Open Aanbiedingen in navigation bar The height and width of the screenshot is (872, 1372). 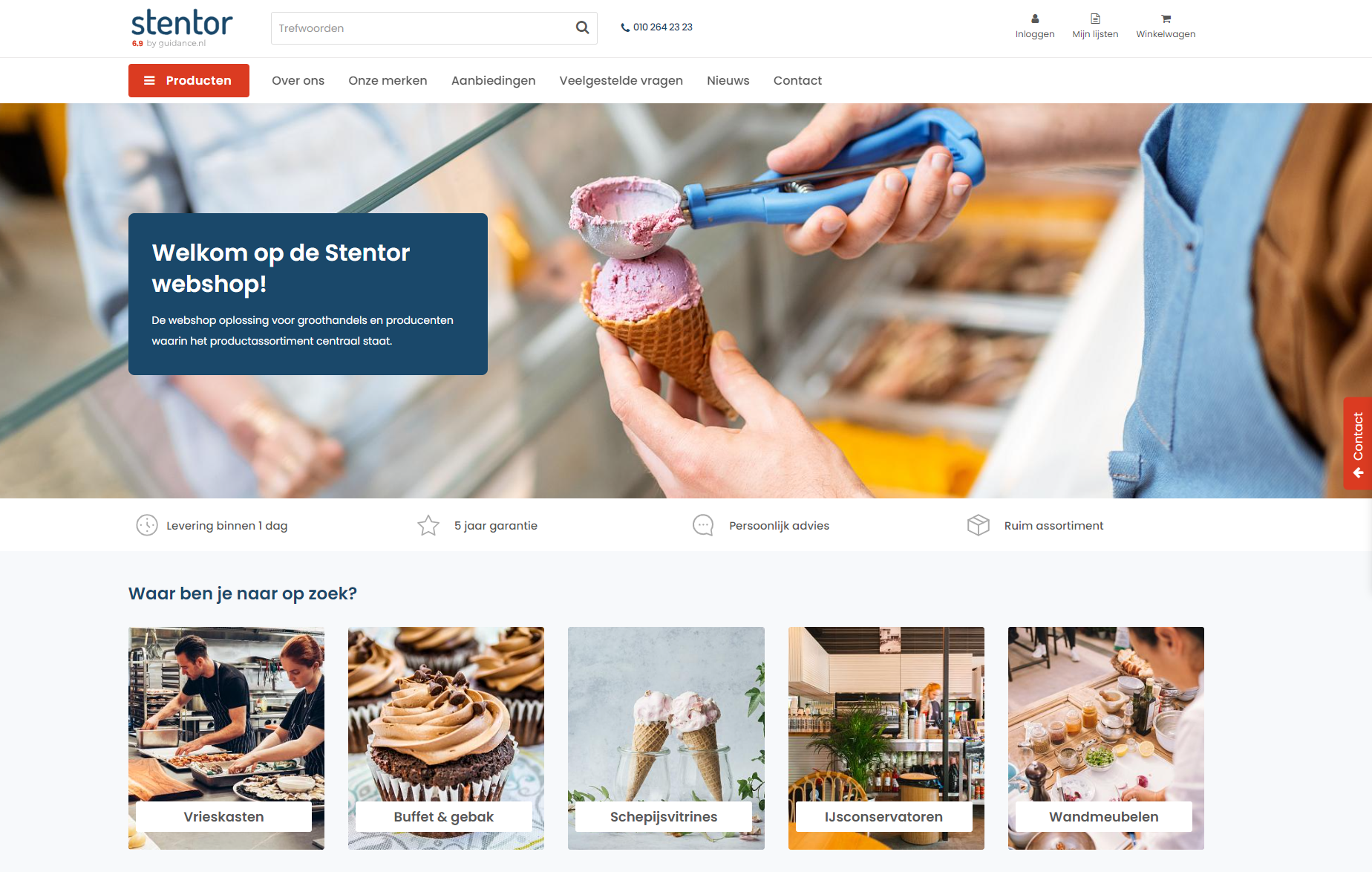pyautogui.click(x=493, y=80)
